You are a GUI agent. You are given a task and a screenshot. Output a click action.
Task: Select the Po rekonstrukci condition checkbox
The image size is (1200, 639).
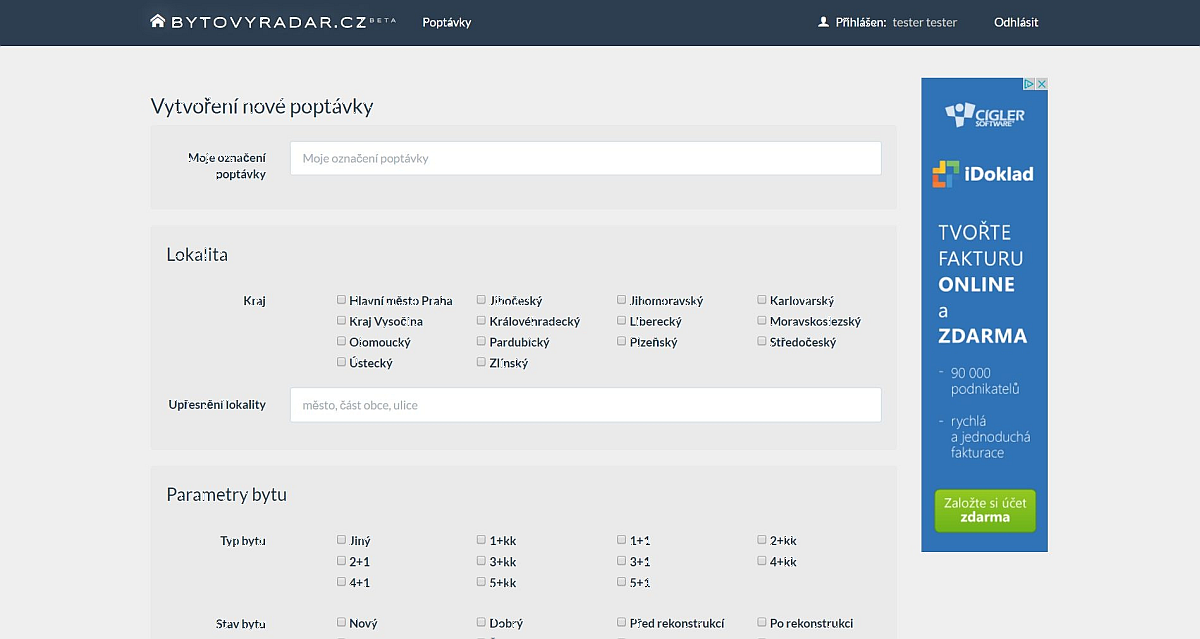[x=762, y=623]
